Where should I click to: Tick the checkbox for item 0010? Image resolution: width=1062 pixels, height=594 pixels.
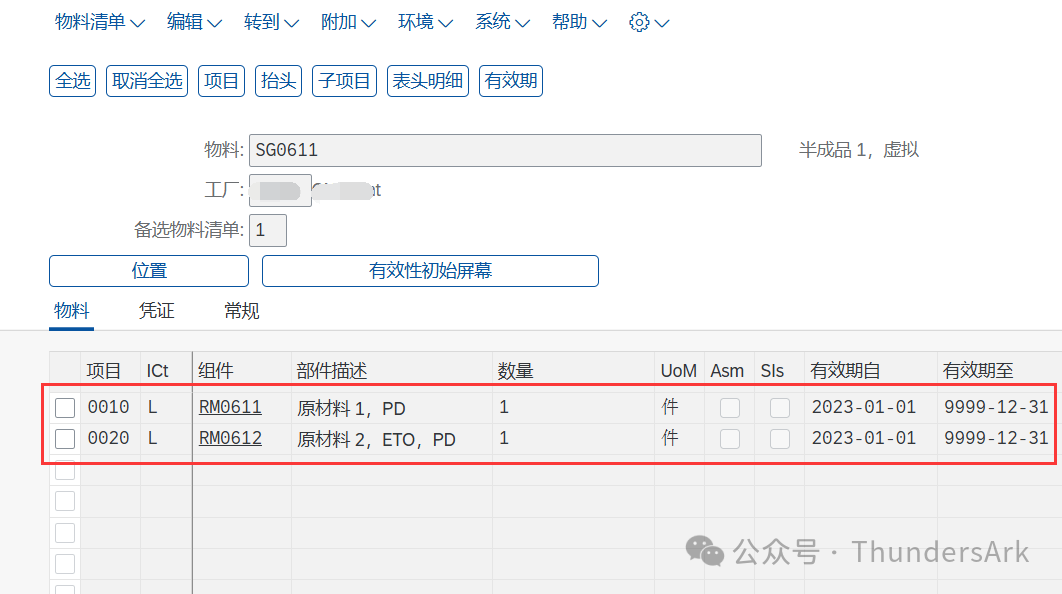click(x=65, y=408)
